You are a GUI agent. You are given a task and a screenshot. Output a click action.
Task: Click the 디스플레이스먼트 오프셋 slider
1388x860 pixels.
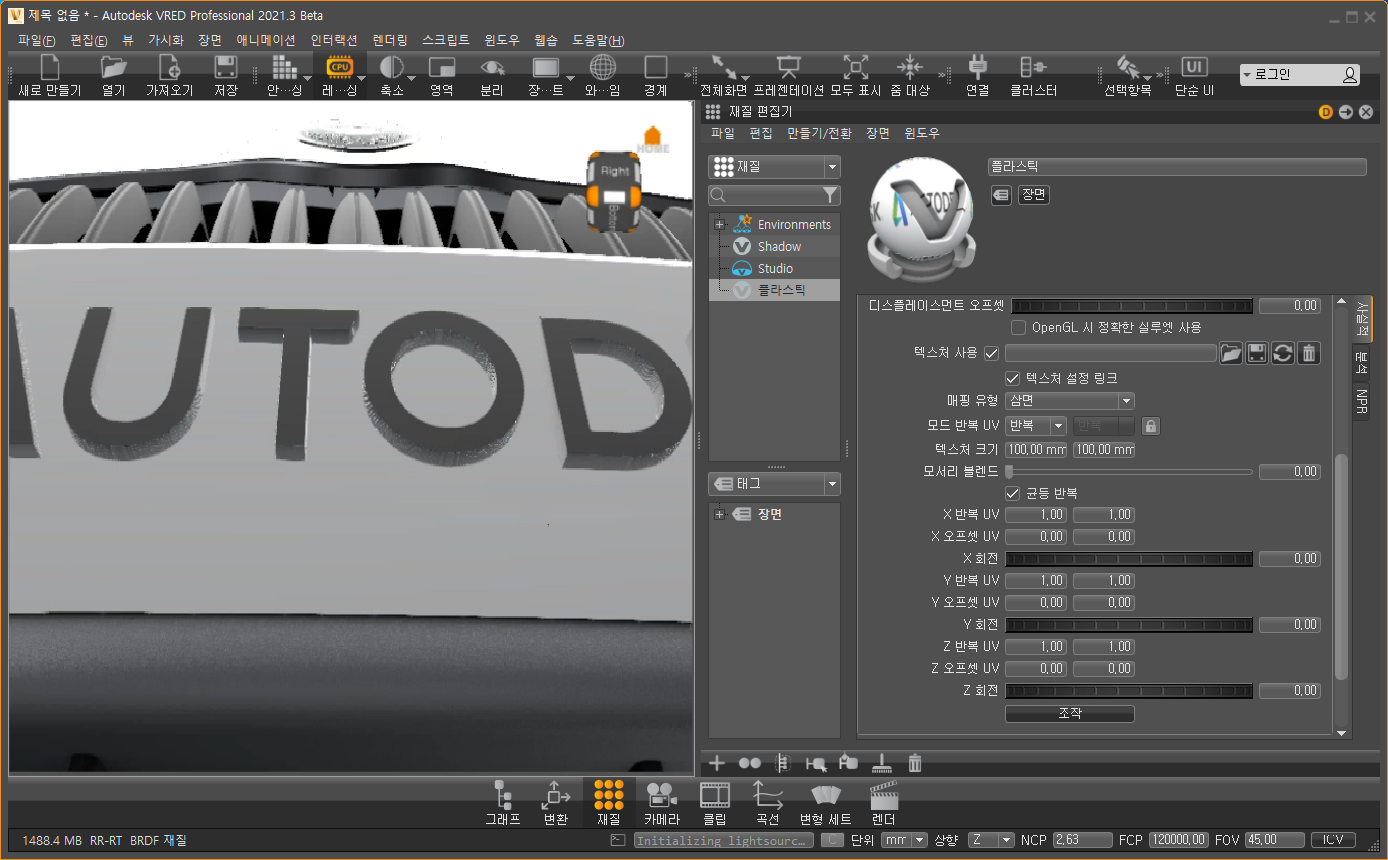[x=1130, y=306]
